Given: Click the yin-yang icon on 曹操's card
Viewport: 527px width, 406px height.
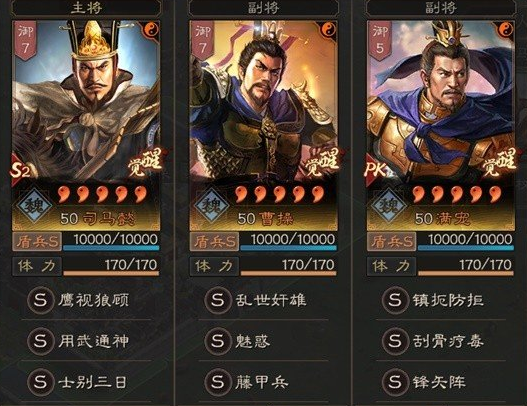Looking at the screenshot, I should (x=329, y=30).
